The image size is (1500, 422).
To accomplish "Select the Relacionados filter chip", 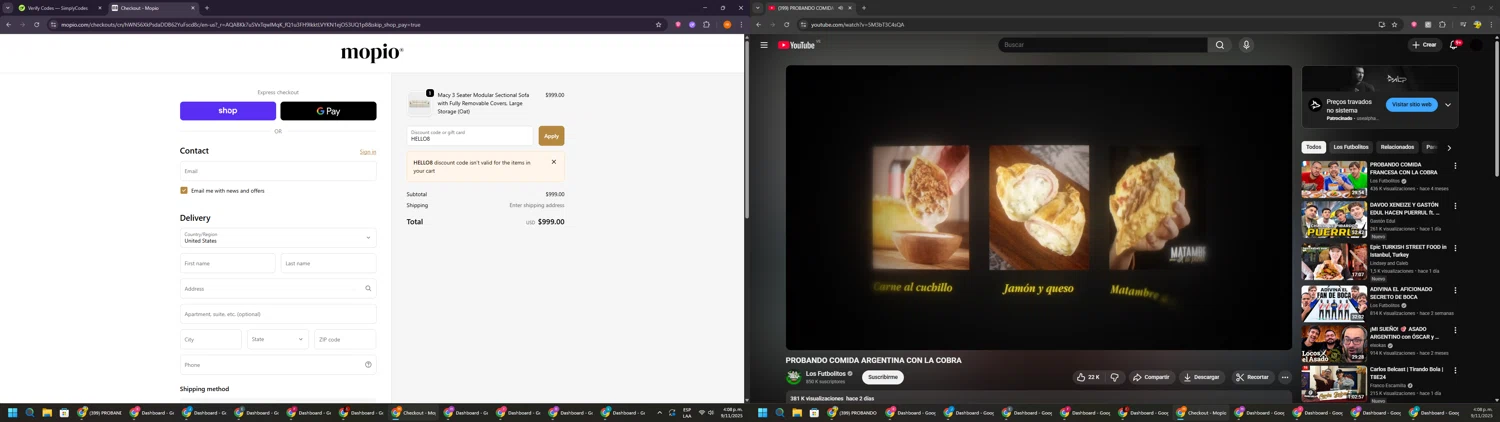I will pos(1397,147).
